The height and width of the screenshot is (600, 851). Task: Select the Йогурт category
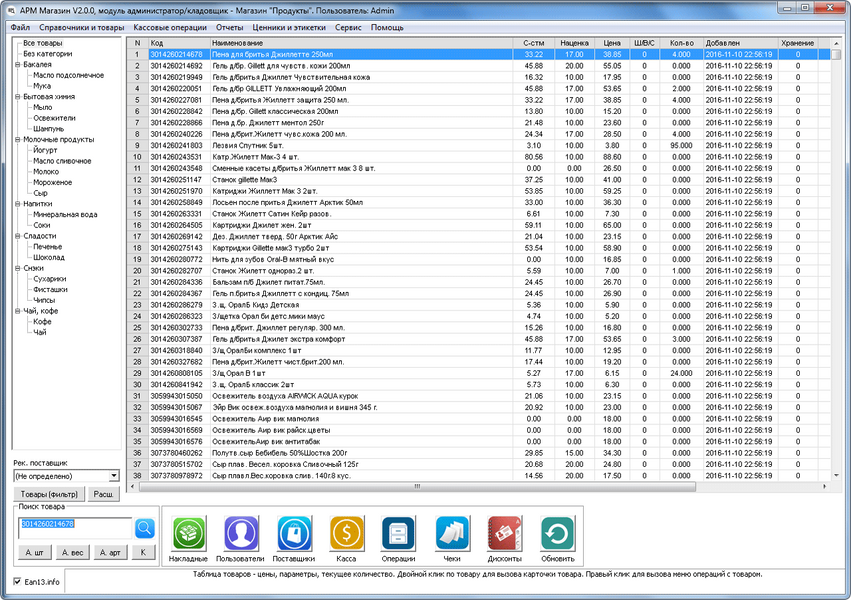point(45,150)
